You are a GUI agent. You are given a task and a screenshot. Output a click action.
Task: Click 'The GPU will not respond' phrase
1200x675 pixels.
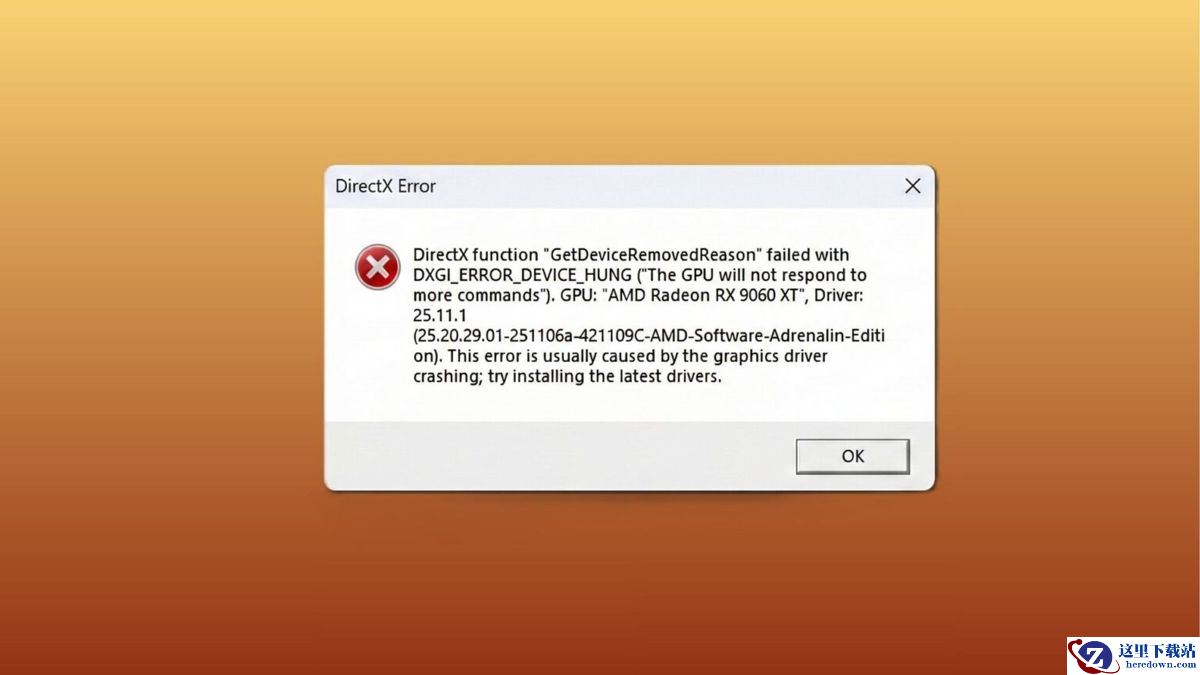[x=745, y=275]
